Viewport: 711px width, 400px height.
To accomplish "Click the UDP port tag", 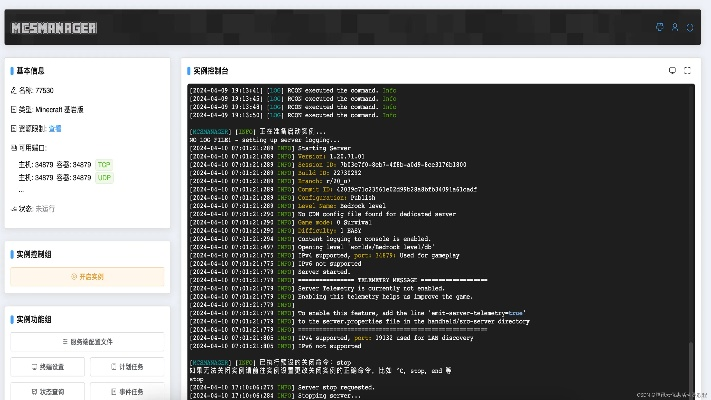I will tap(104, 177).
